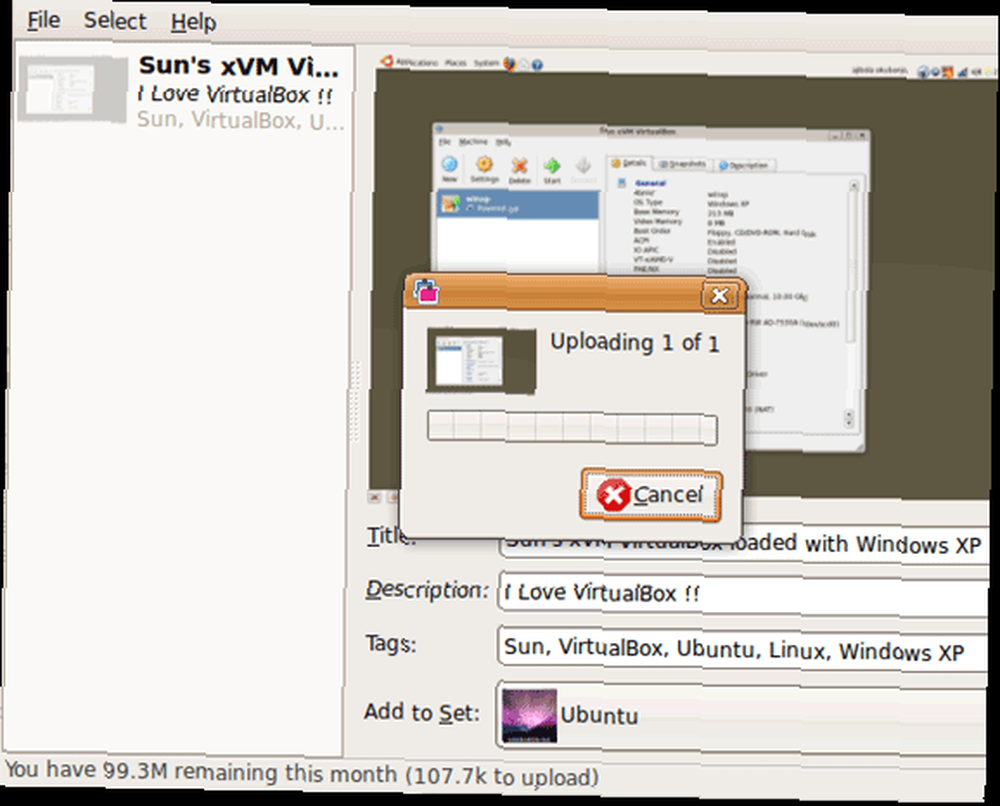The image size is (1000, 806).
Task: Focus the Description field containing "I Love VirtualBox !!"
Action: 744,594
